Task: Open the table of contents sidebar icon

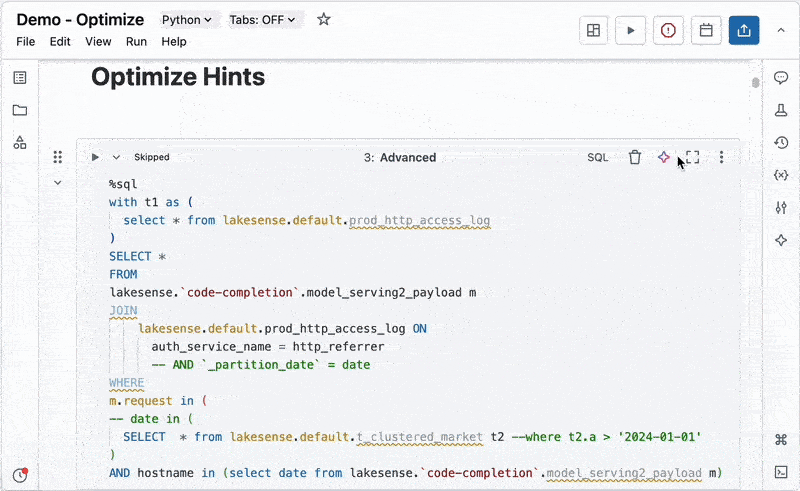Action: (20, 78)
